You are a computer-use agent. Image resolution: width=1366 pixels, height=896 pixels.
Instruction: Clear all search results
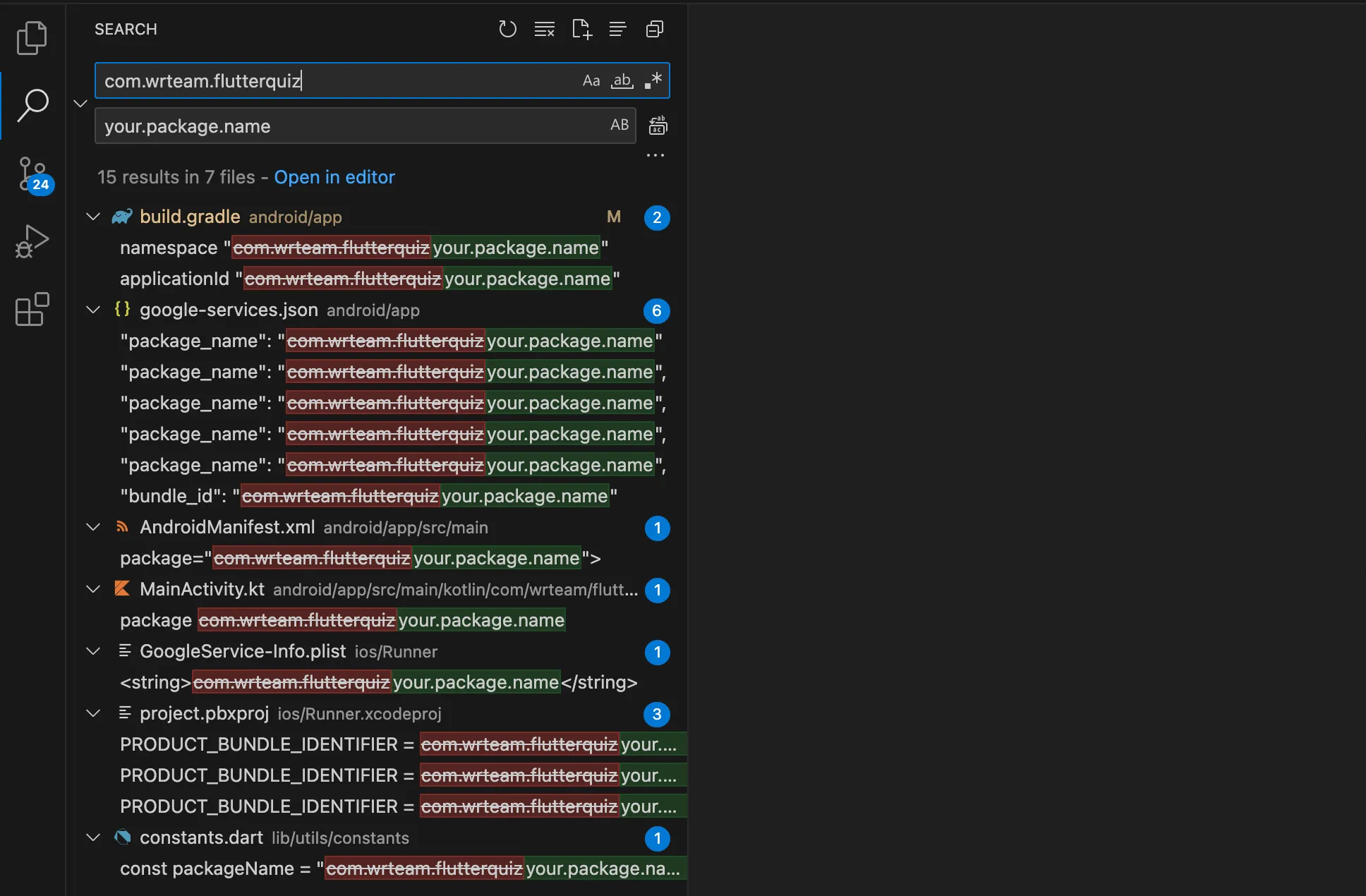click(544, 29)
